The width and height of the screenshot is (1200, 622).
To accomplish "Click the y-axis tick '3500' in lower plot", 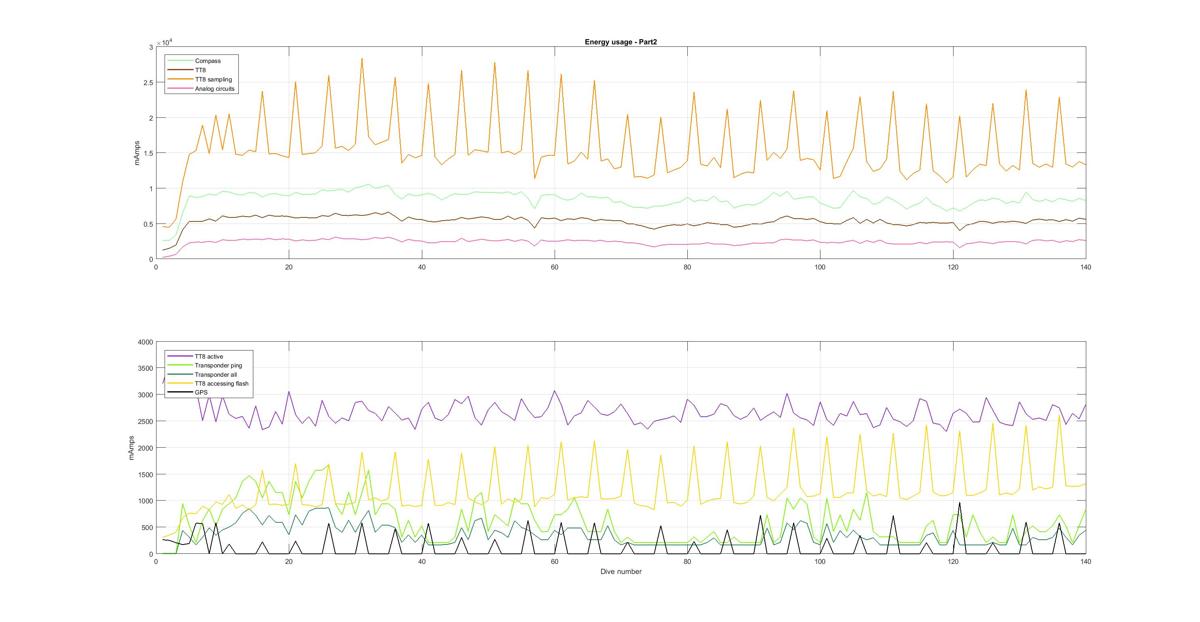I will point(145,369).
